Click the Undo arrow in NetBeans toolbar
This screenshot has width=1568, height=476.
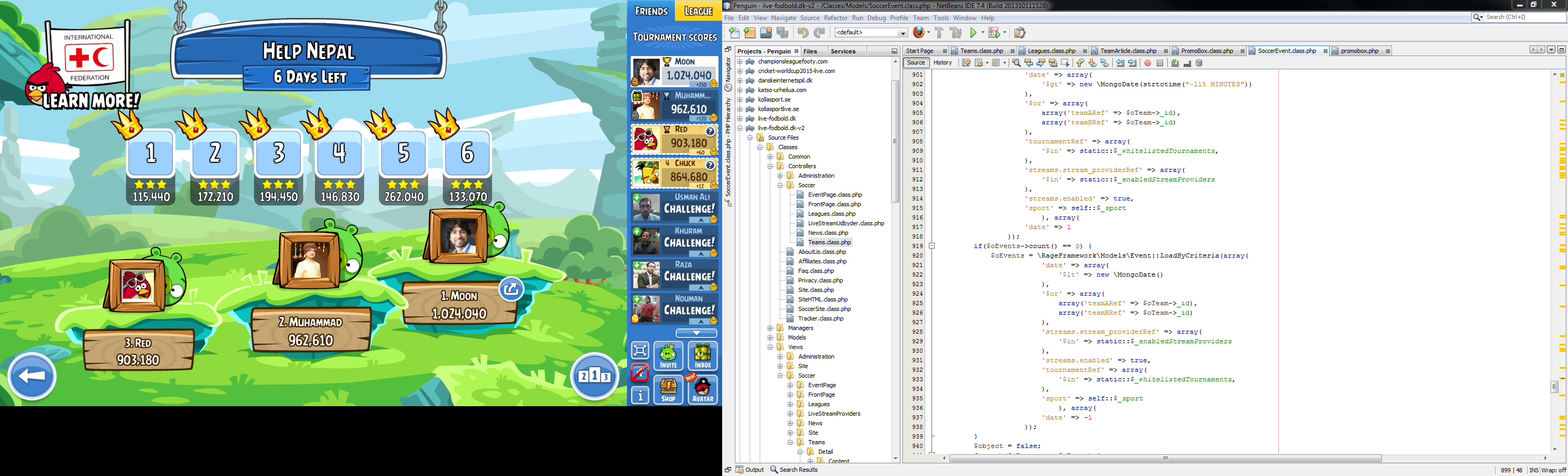804,33
